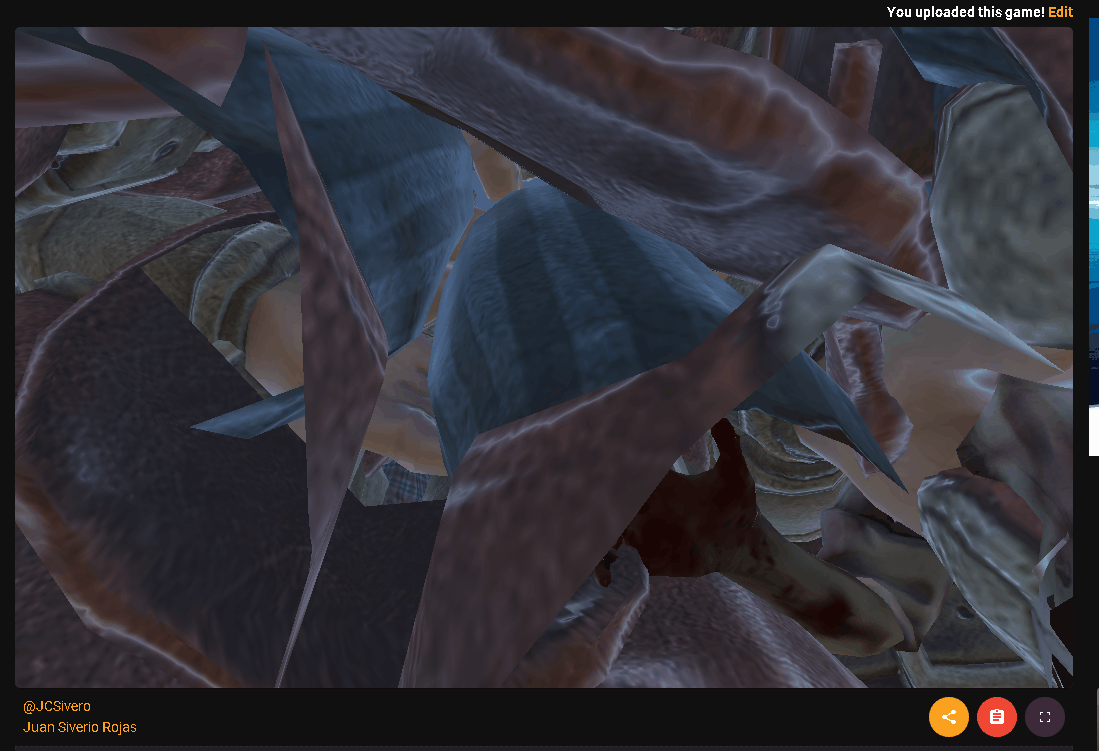1099x751 pixels.
Task: Click the small plaid-textured patch in the game
Action: coord(408,485)
